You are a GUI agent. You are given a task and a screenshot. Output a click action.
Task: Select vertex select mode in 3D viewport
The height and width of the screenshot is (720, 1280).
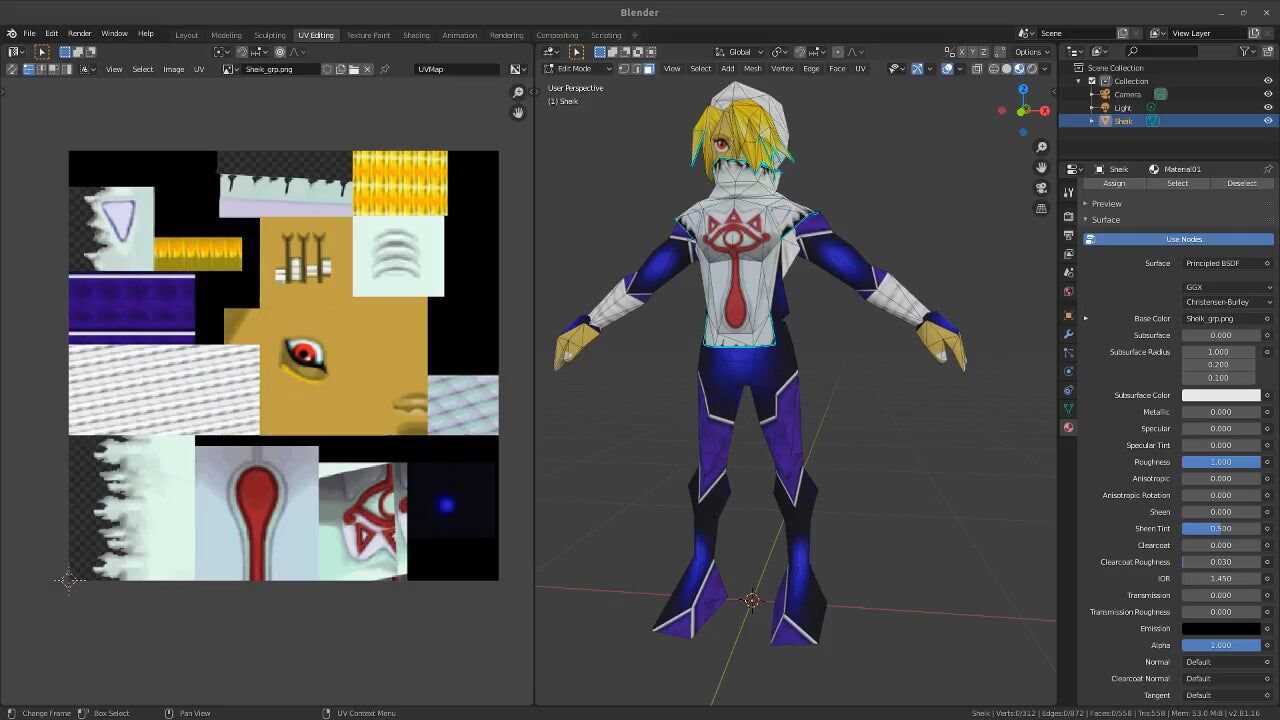(624, 68)
